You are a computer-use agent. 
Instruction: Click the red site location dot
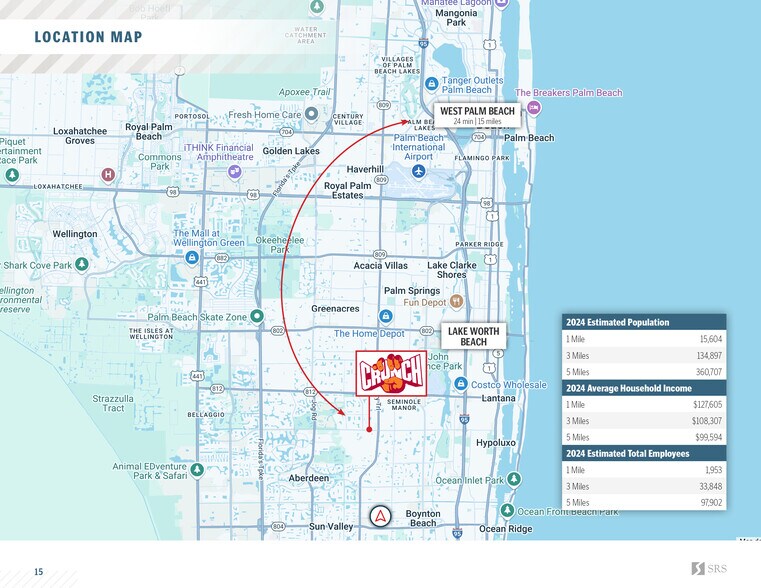[369, 429]
